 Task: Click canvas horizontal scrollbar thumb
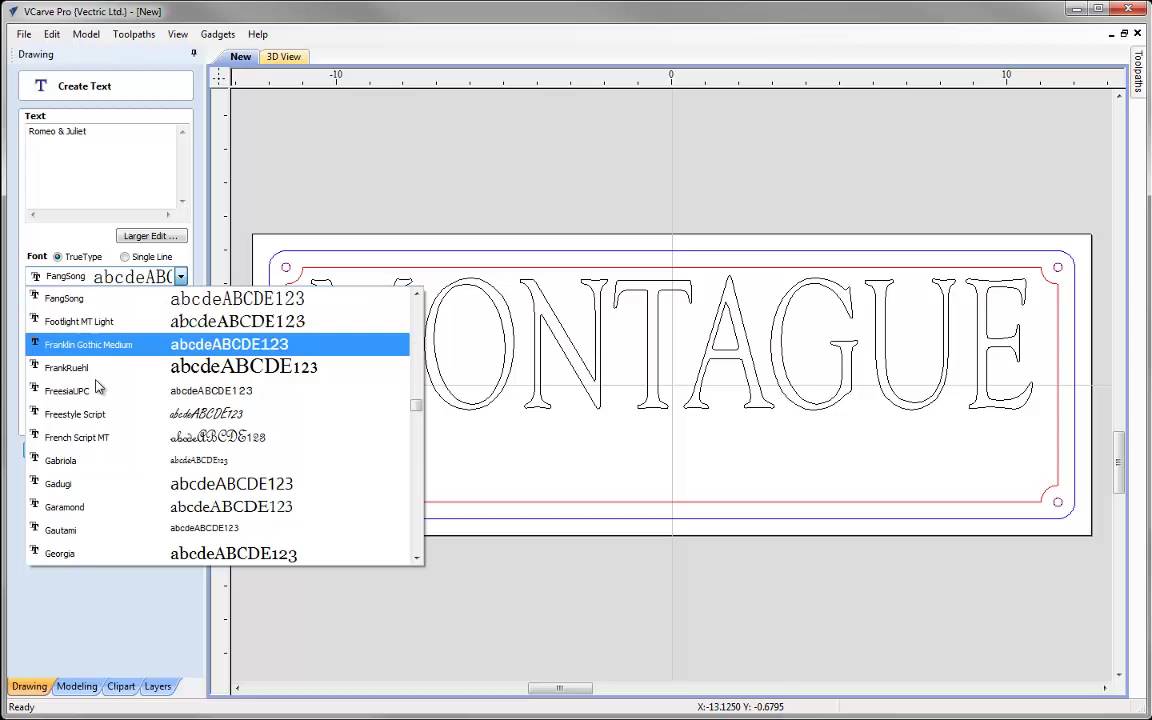[560, 688]
